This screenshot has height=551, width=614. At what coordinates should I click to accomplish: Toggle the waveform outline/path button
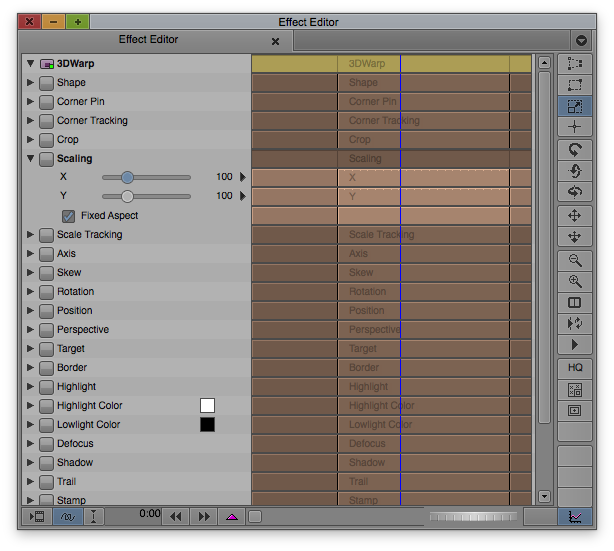tap(68, 517)
